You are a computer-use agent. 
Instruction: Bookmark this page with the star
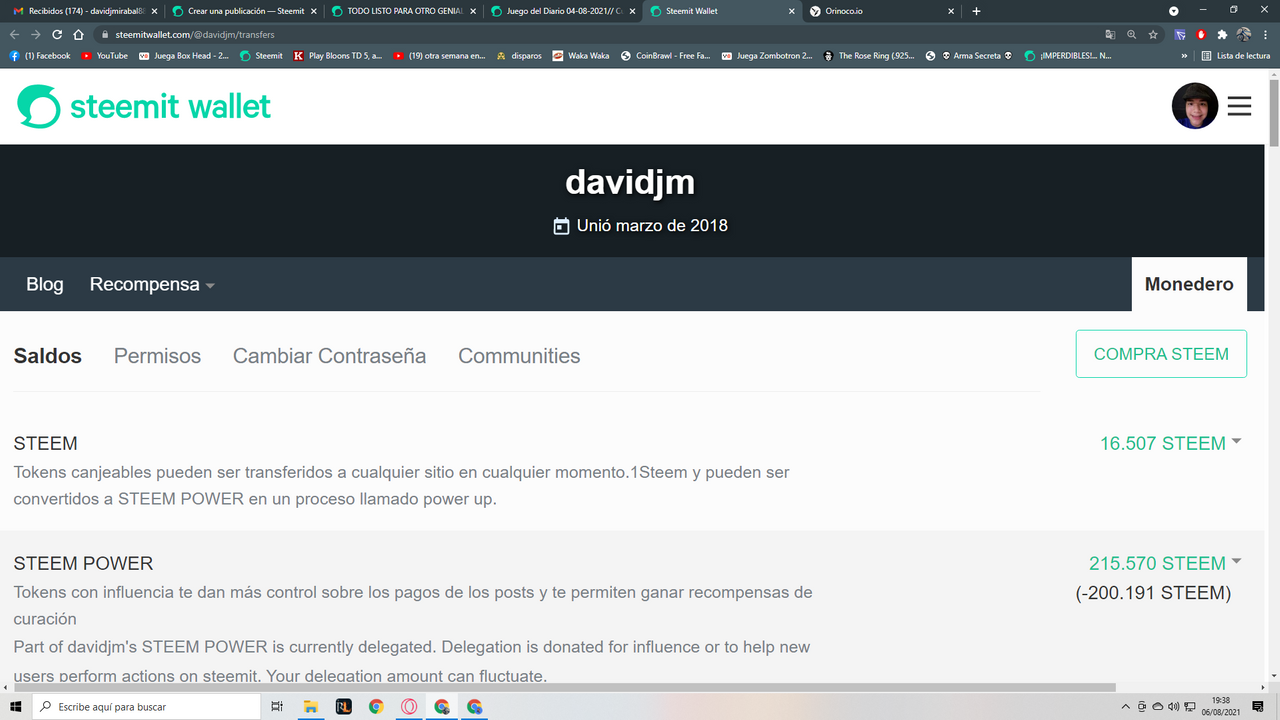coord(1153,34)
